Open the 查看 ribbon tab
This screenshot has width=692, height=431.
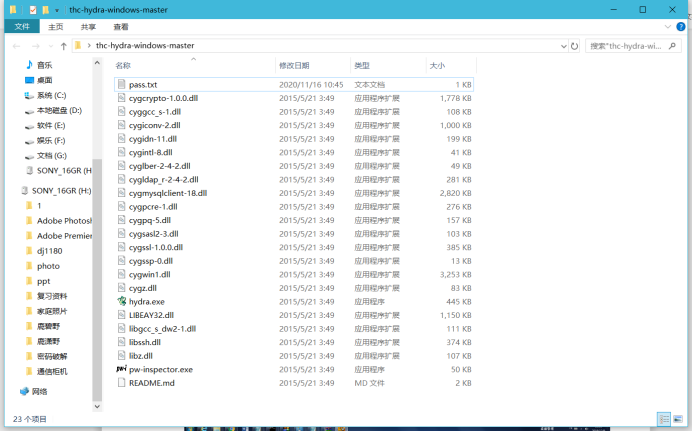pos(121,27)
